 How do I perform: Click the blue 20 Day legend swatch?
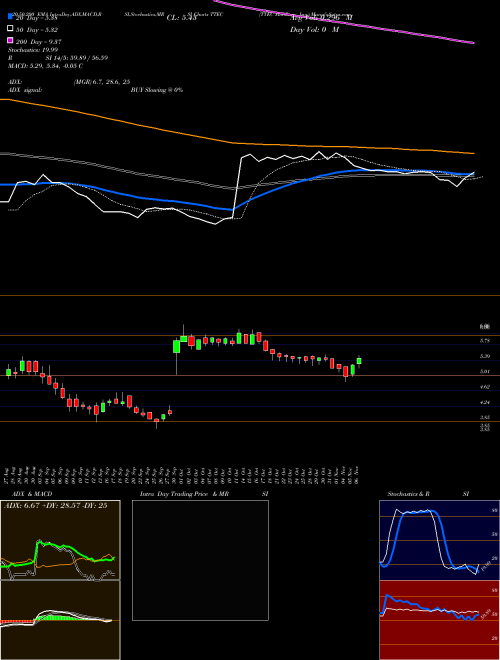[10, 16]
